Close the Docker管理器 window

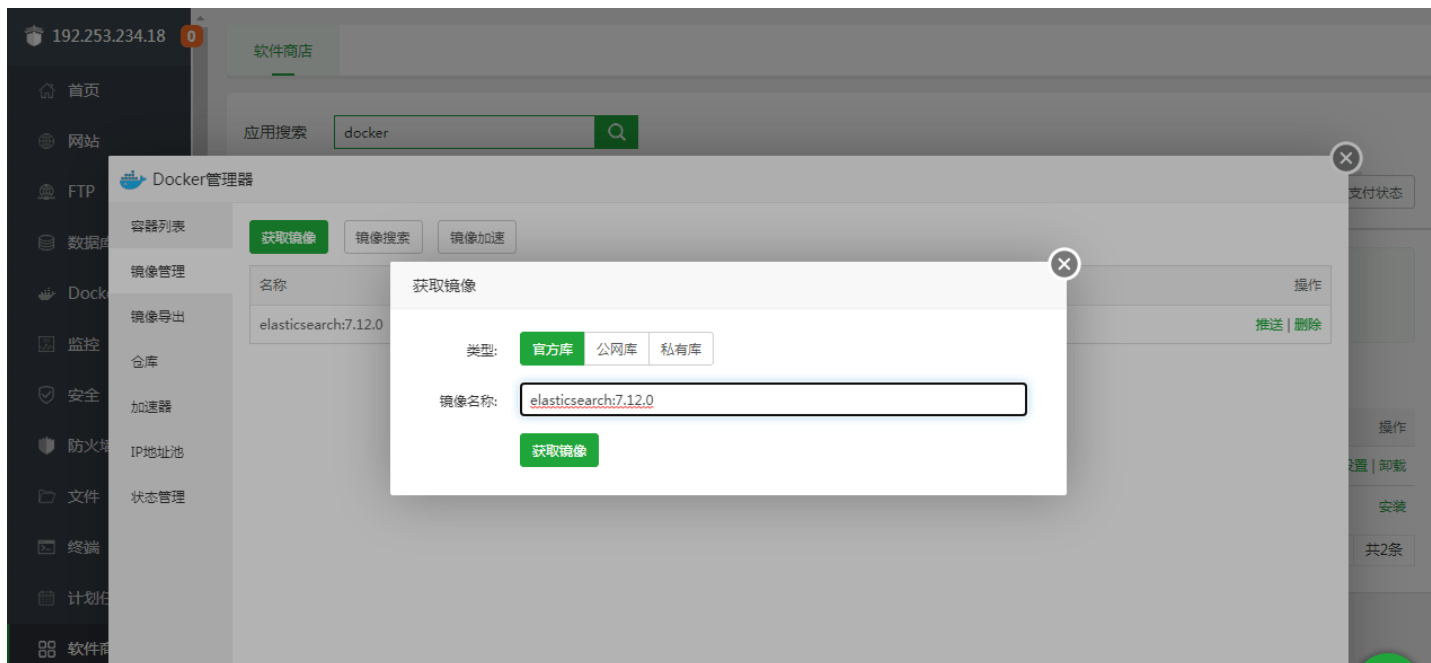tap(1346, 158)
